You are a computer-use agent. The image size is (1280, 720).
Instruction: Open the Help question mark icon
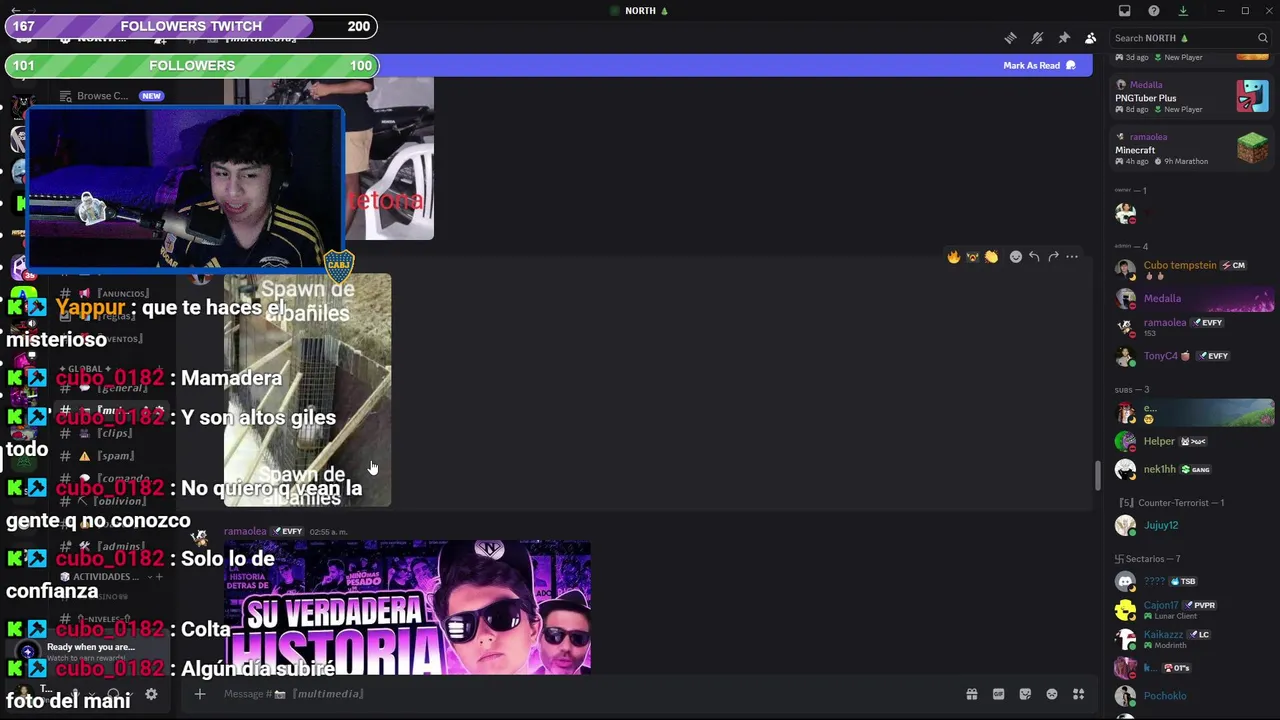pyautogui.click(x=1154, y=11)
